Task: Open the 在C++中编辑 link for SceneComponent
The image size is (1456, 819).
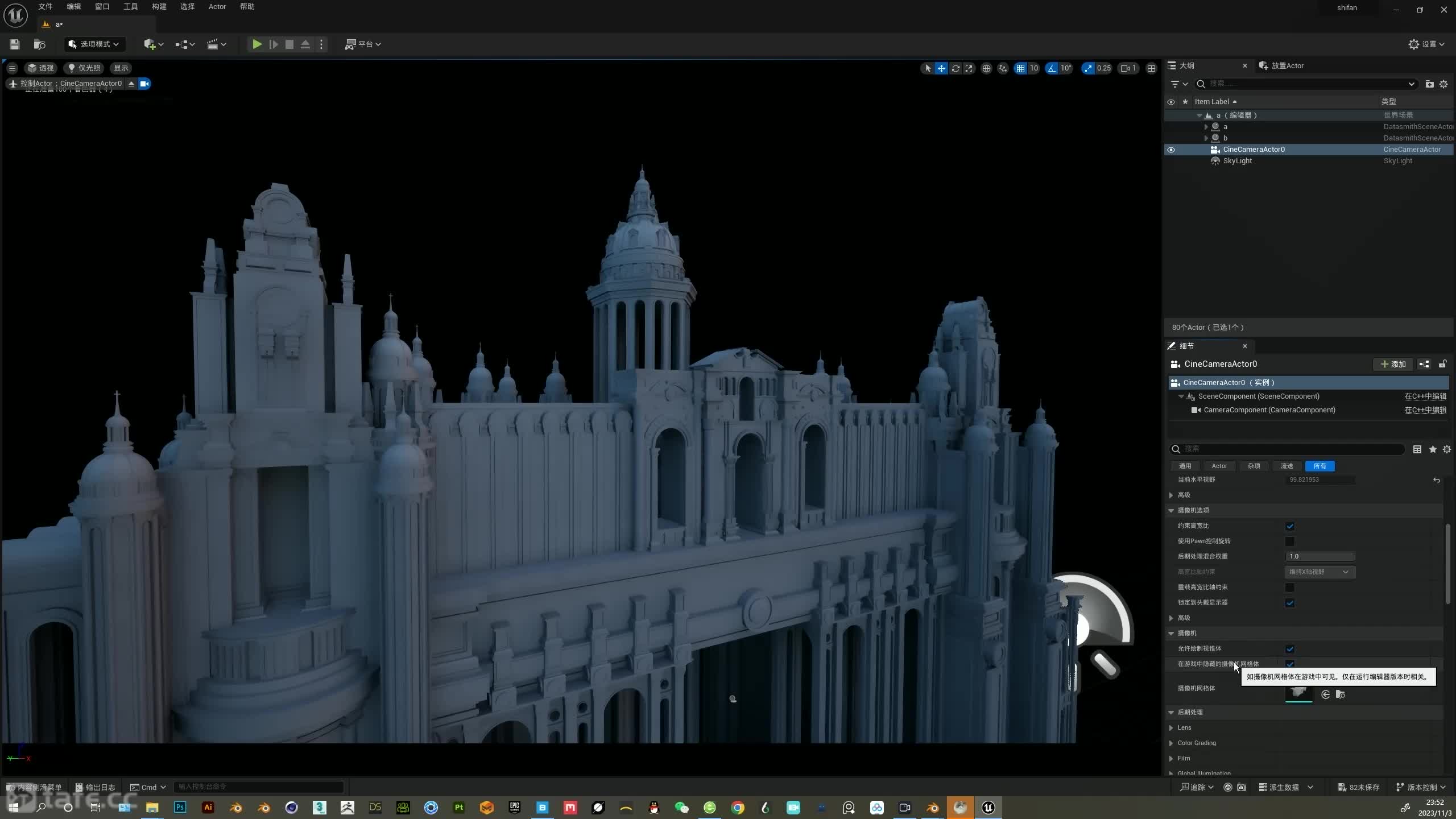Action: pyautogui.click(x=1425, y=396)
